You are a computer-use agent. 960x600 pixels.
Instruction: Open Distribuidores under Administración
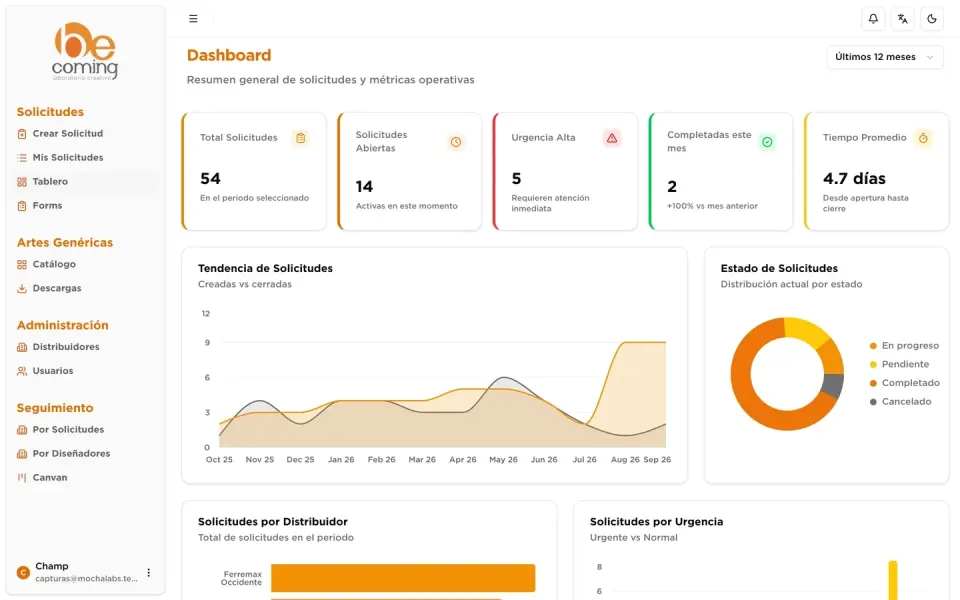tap(86, 347)
